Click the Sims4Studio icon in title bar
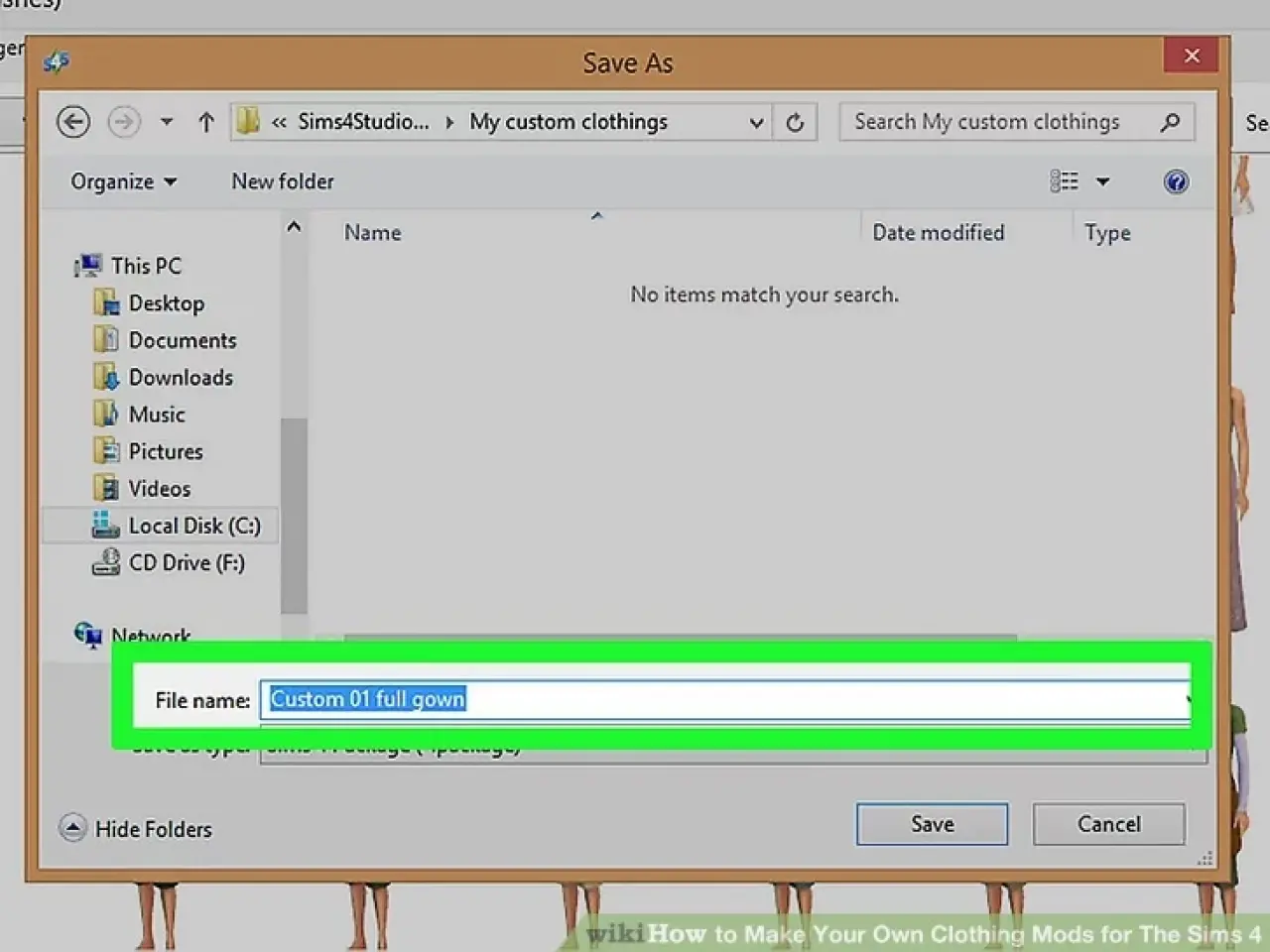This screenshot has height=952, width=1270. [57, 62]
